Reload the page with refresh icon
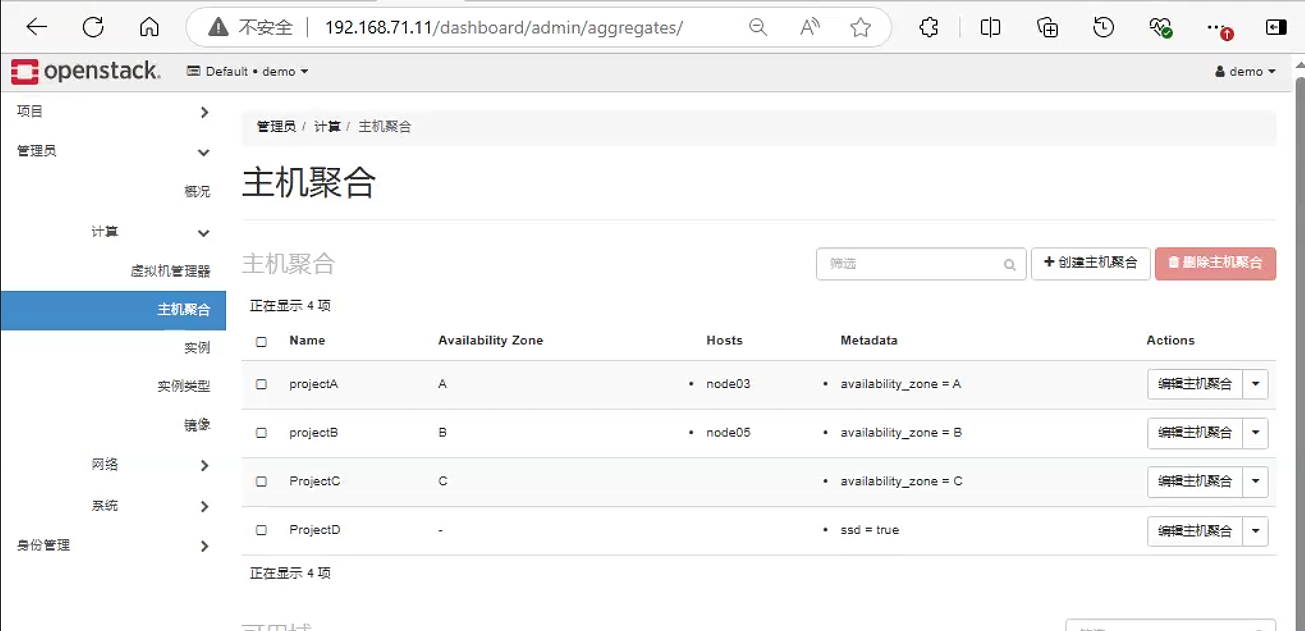Image resolution: width=1305 pixels, height=631 pixels. (93, 27)
